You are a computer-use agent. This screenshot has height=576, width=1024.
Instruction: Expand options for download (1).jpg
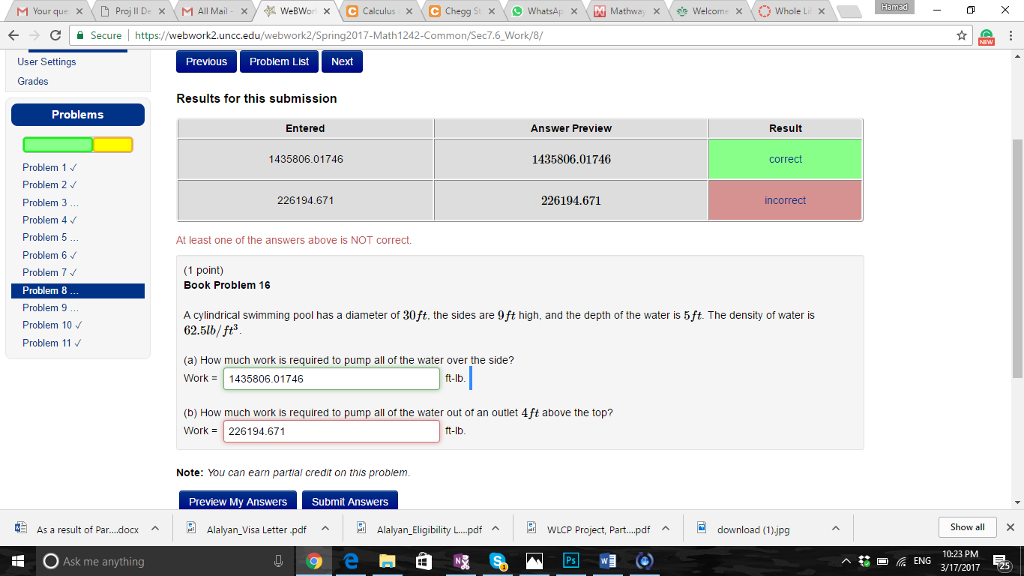coord(834,527)
